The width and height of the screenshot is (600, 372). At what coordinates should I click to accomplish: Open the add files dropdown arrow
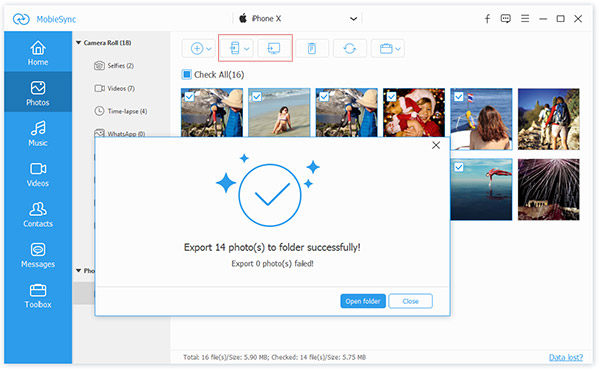(209, 49)
